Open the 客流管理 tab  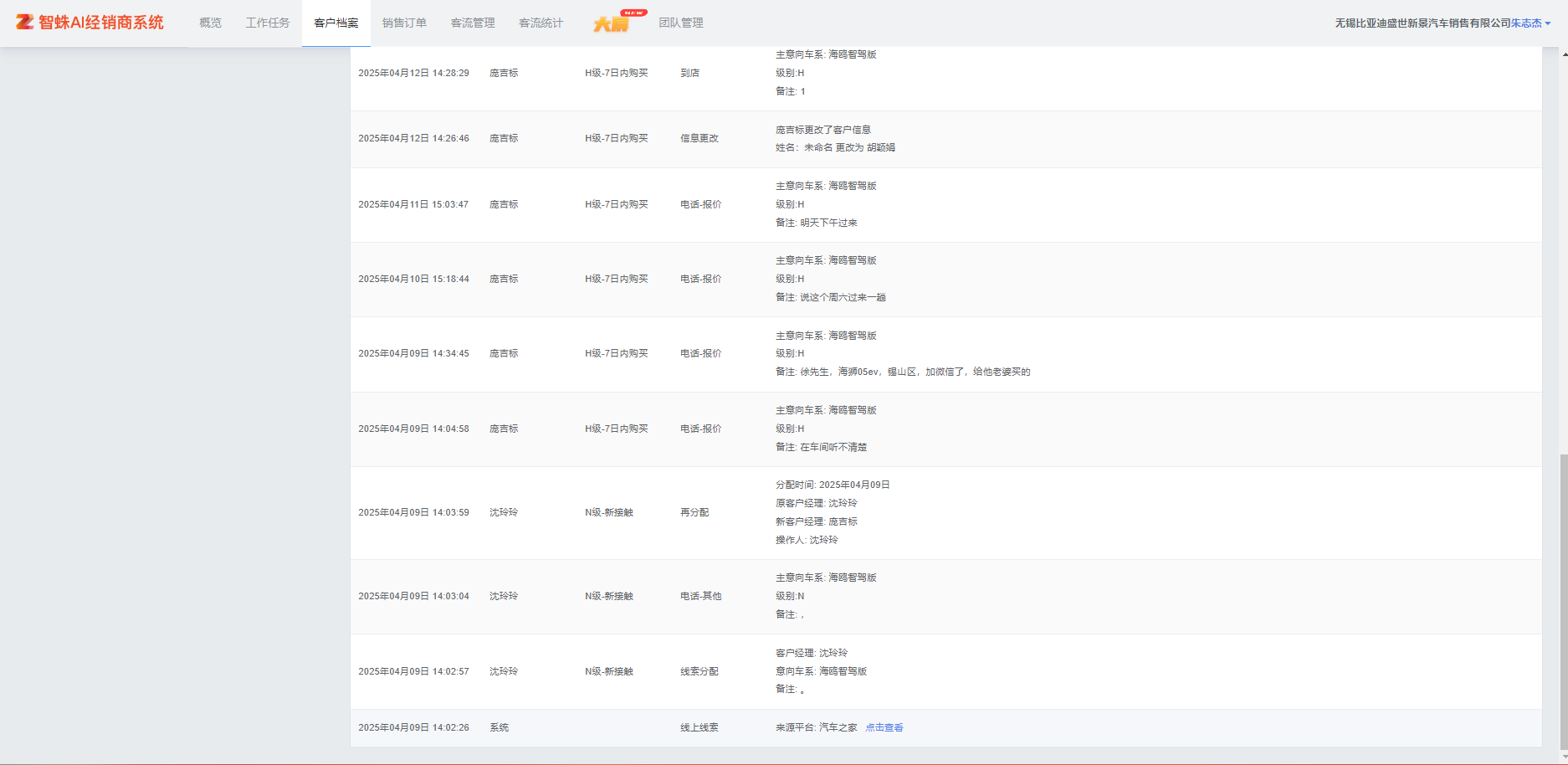tap(473, 23)
